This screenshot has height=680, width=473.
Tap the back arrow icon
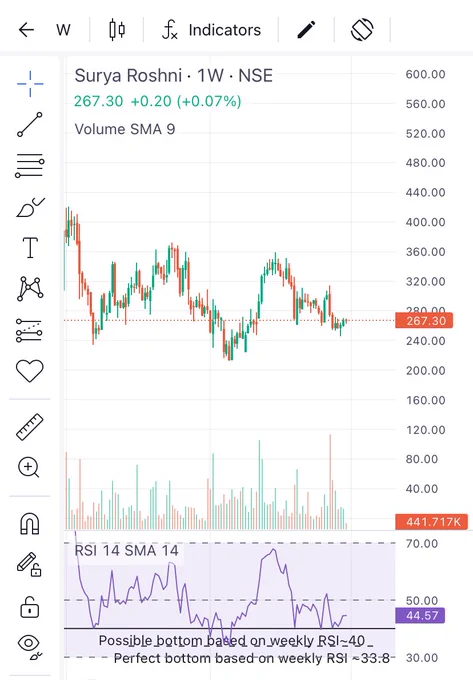point(26,30)
